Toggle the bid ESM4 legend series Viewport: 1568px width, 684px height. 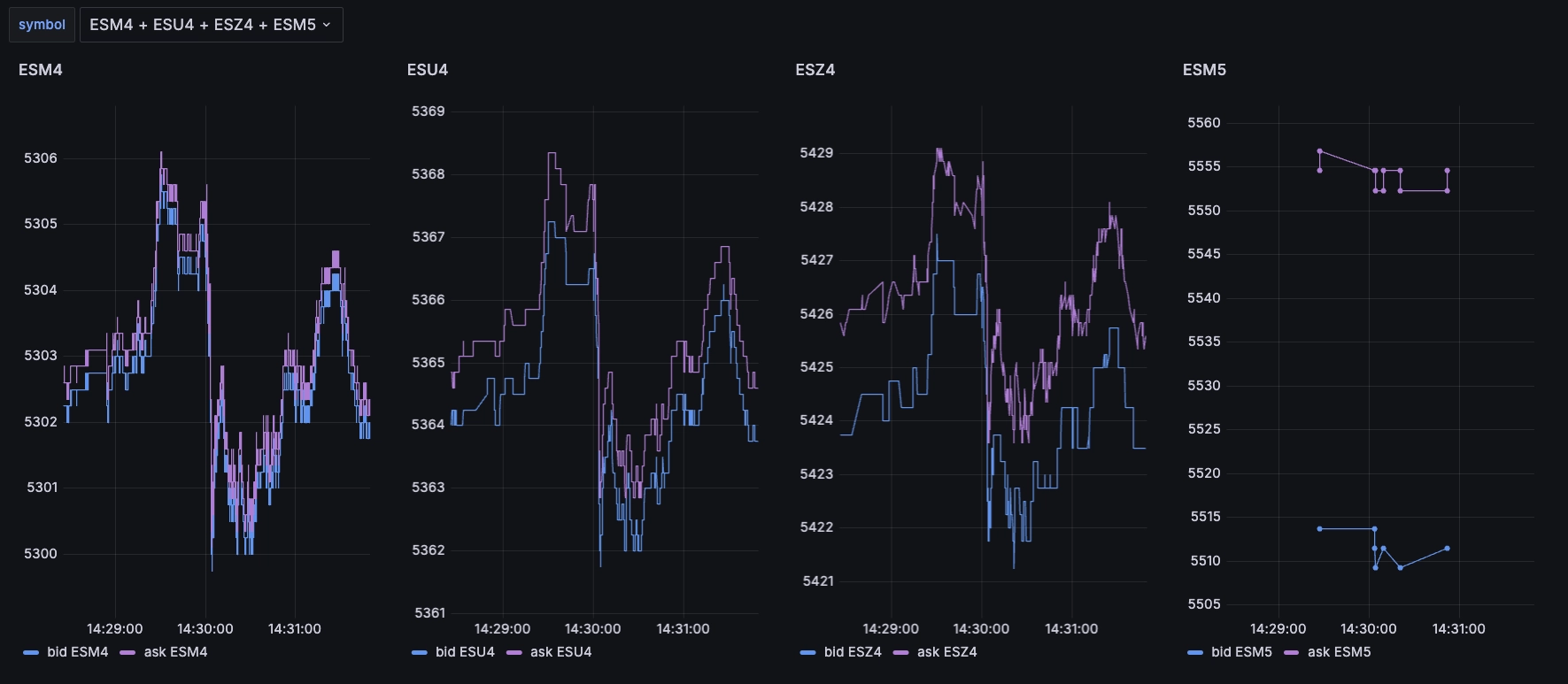[77, 652]
